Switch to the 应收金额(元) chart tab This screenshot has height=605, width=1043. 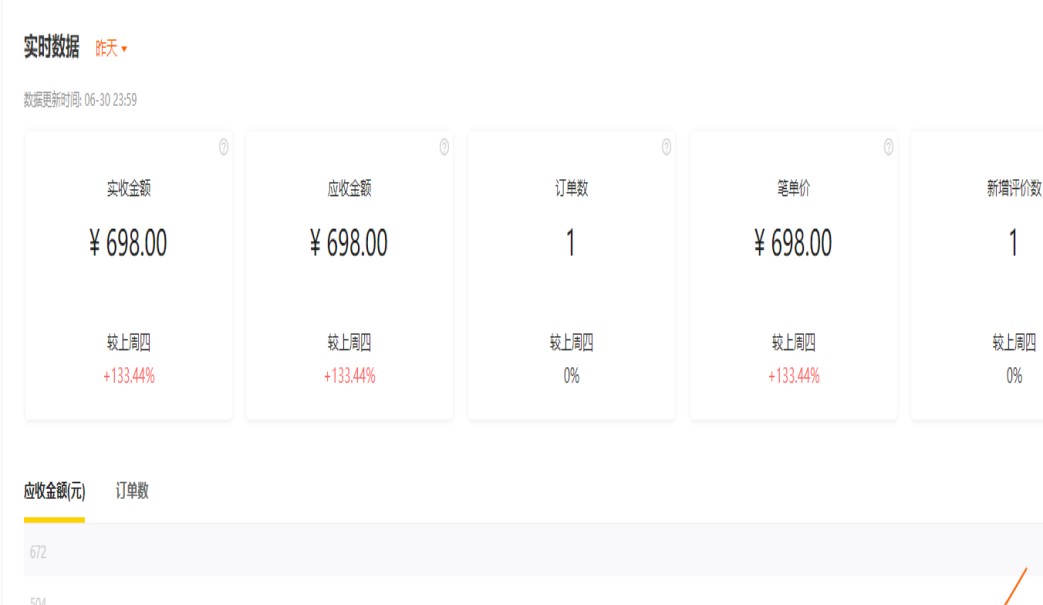(x=54, y=491)
